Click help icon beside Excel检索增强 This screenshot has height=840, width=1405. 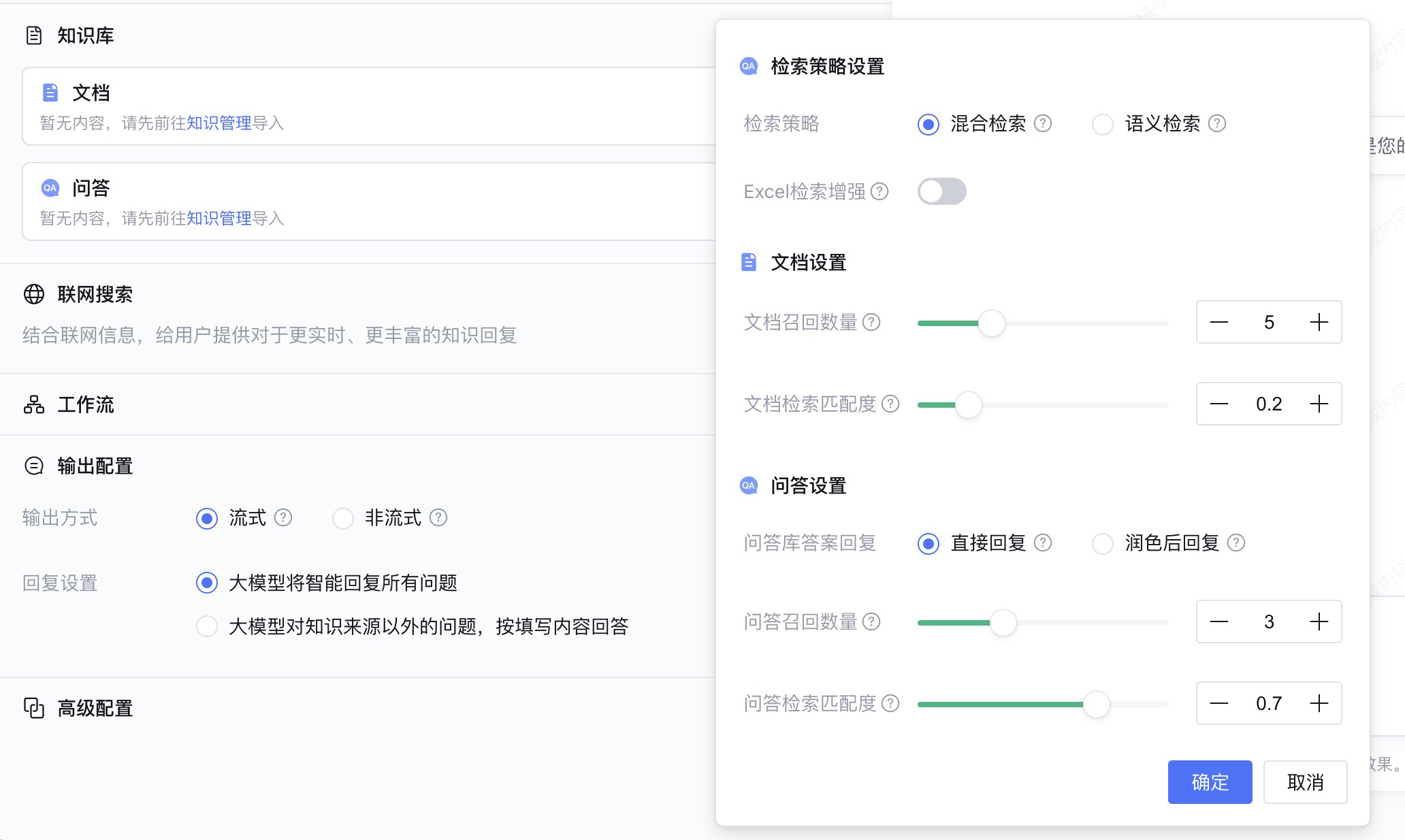[879, 191]
